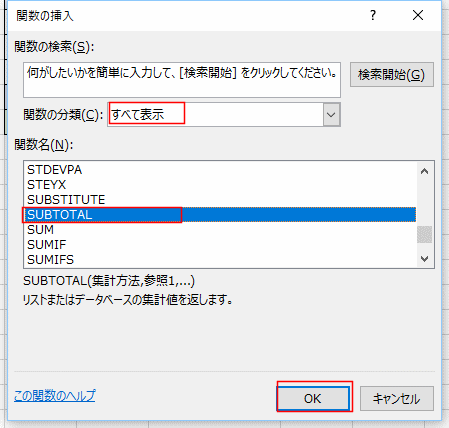Screen dimensions: 449x428
Task: Click the help question mark icon
Action: tap(373, 15)
